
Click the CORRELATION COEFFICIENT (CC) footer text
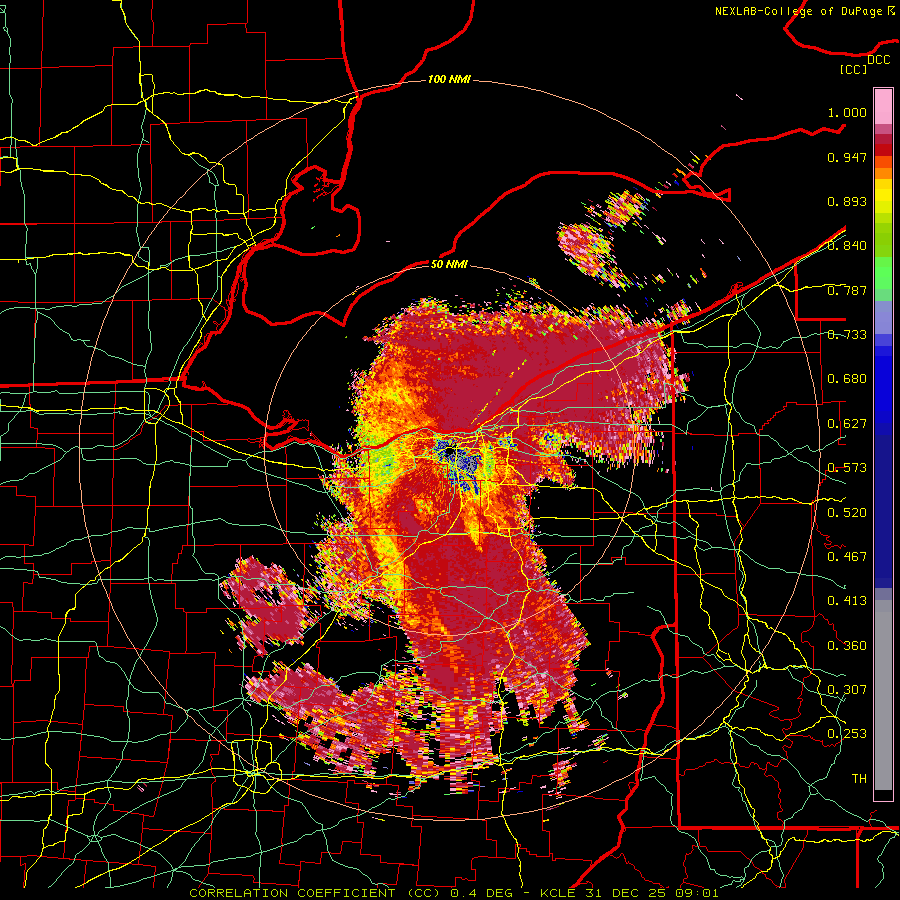[315, 893]
